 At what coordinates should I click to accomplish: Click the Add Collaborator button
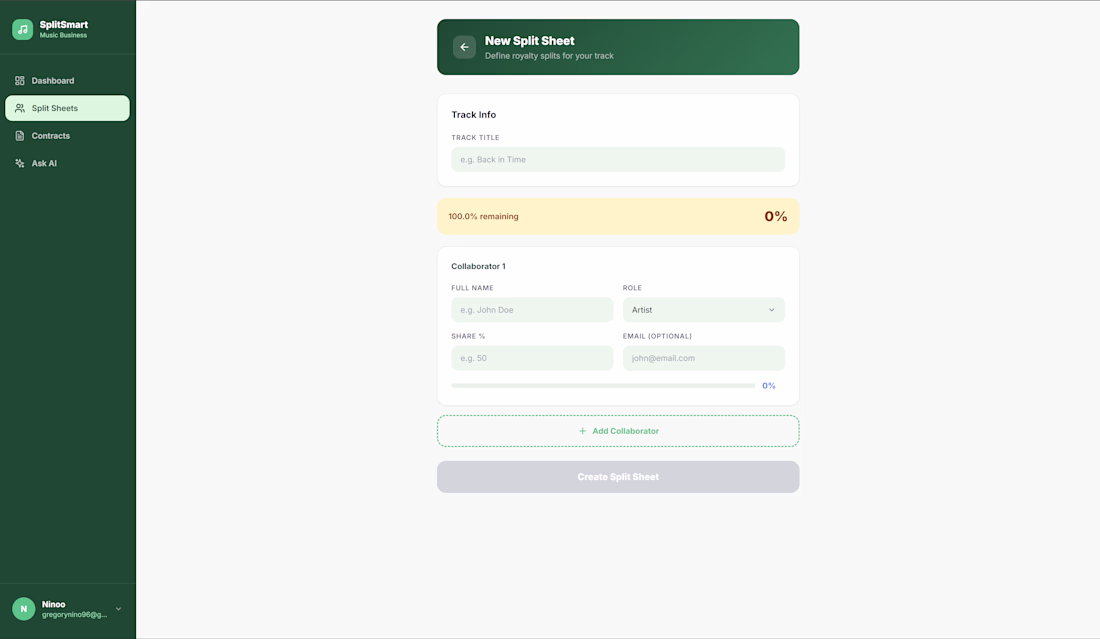click(x=618, y=431)
